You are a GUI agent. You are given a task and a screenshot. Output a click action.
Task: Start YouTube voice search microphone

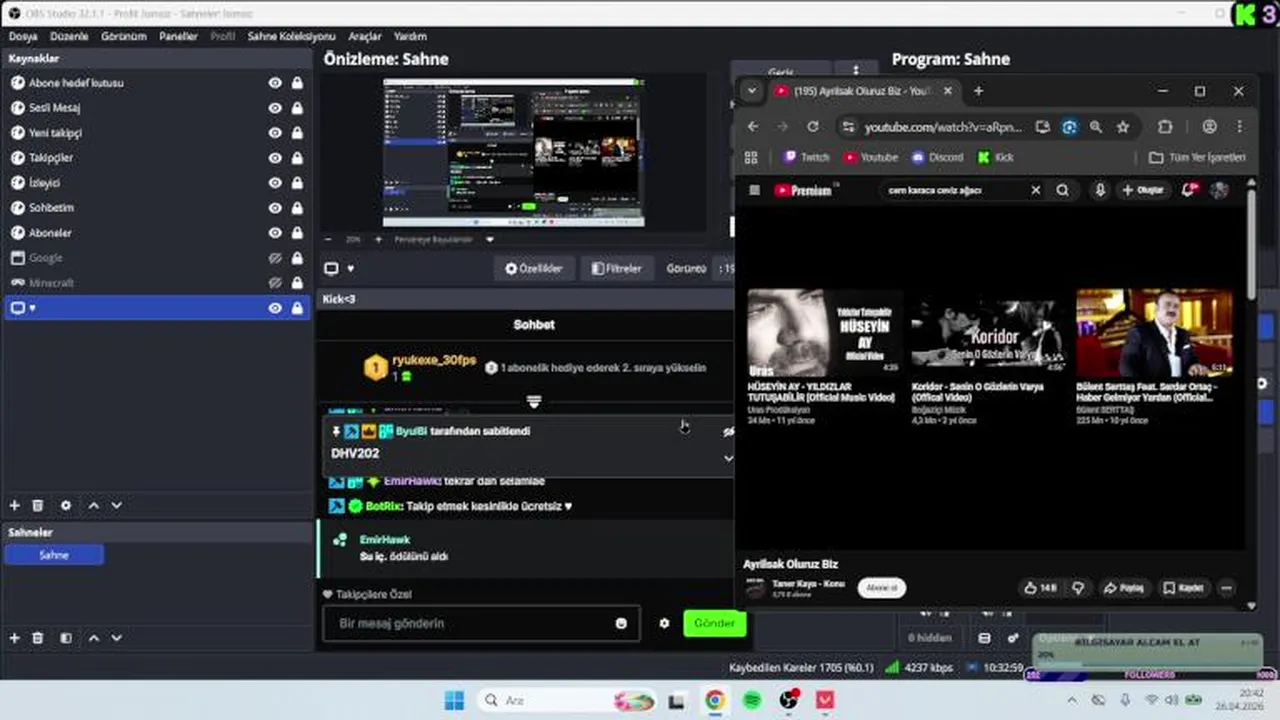click(x=1100, y=190)
